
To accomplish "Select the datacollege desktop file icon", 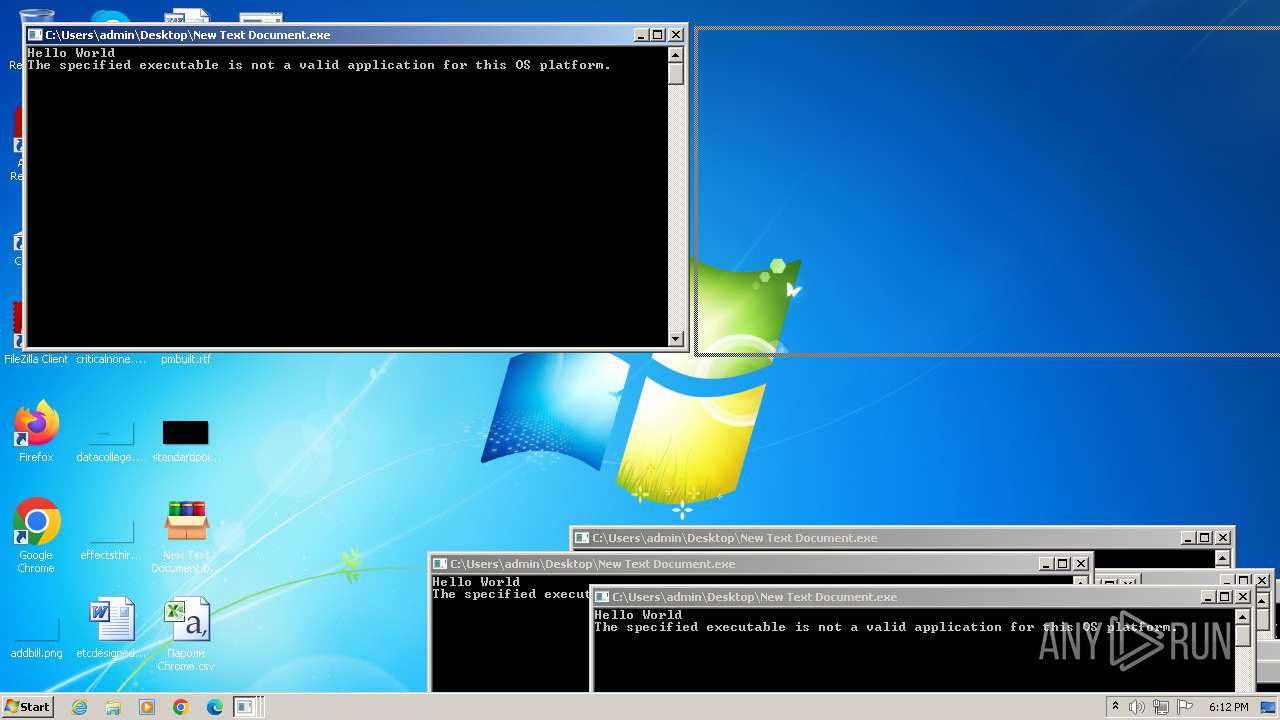I will (111, 432).
